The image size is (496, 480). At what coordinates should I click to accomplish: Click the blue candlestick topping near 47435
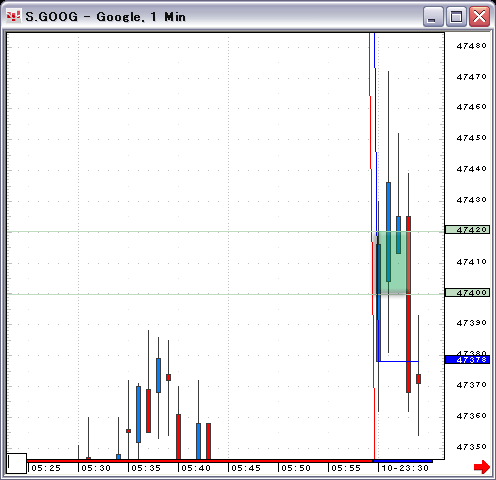coord(388,232)
